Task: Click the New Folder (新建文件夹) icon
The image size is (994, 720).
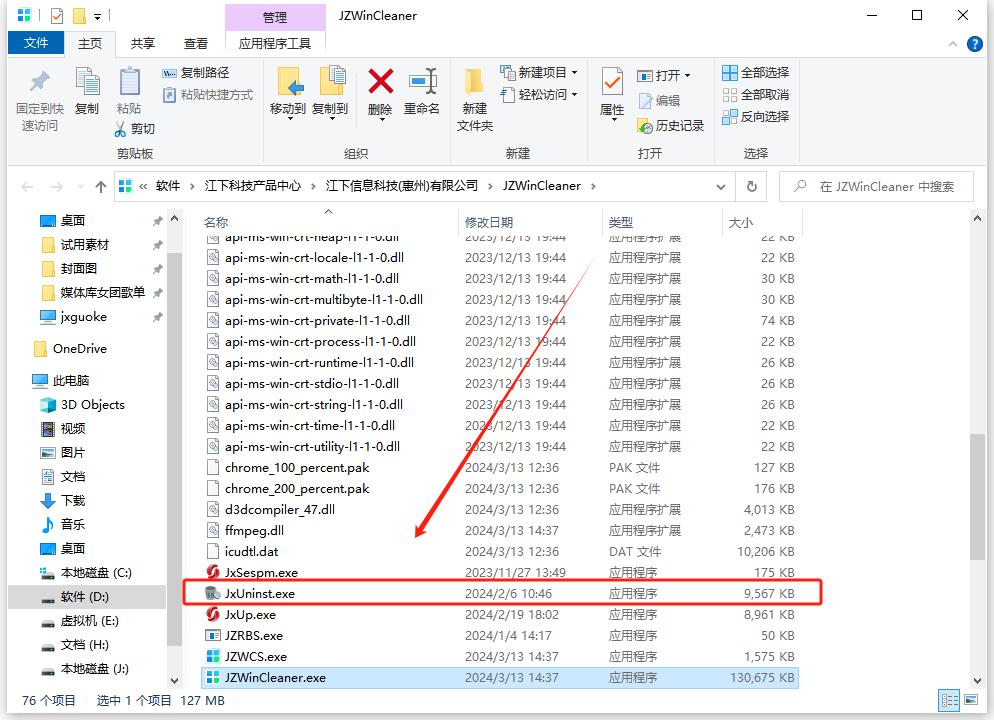Action: [475, 82]
